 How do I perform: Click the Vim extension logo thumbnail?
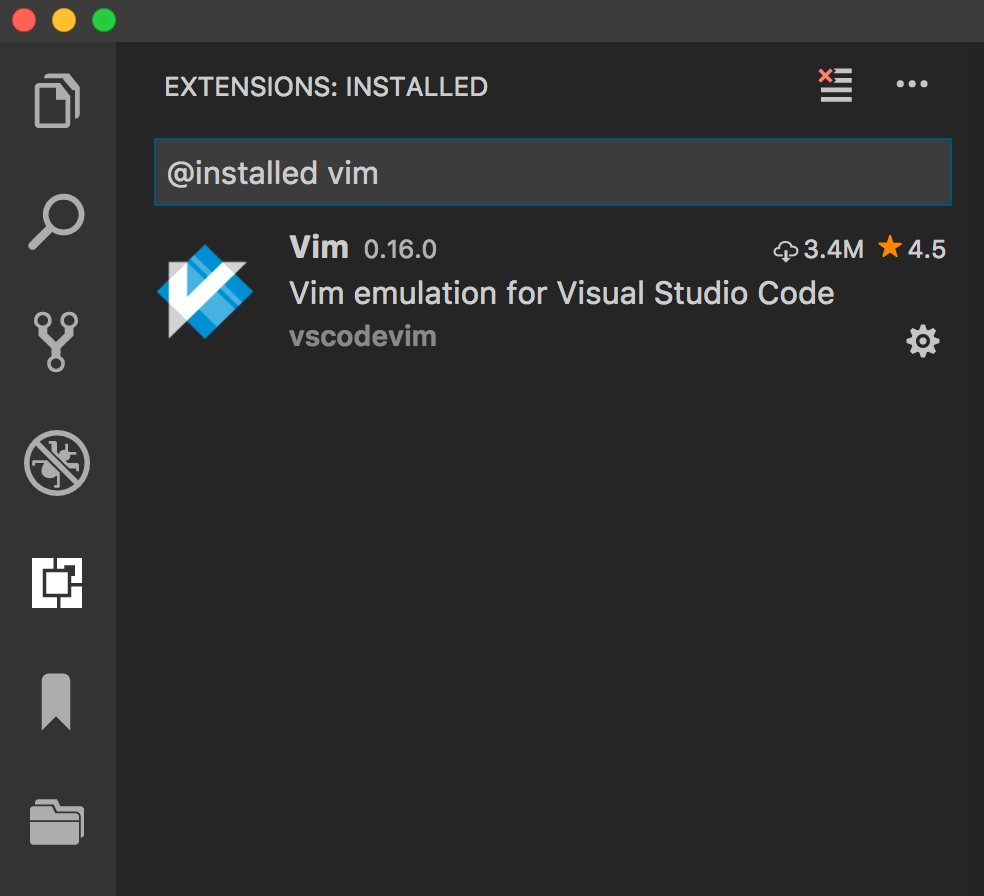(205, 292)
